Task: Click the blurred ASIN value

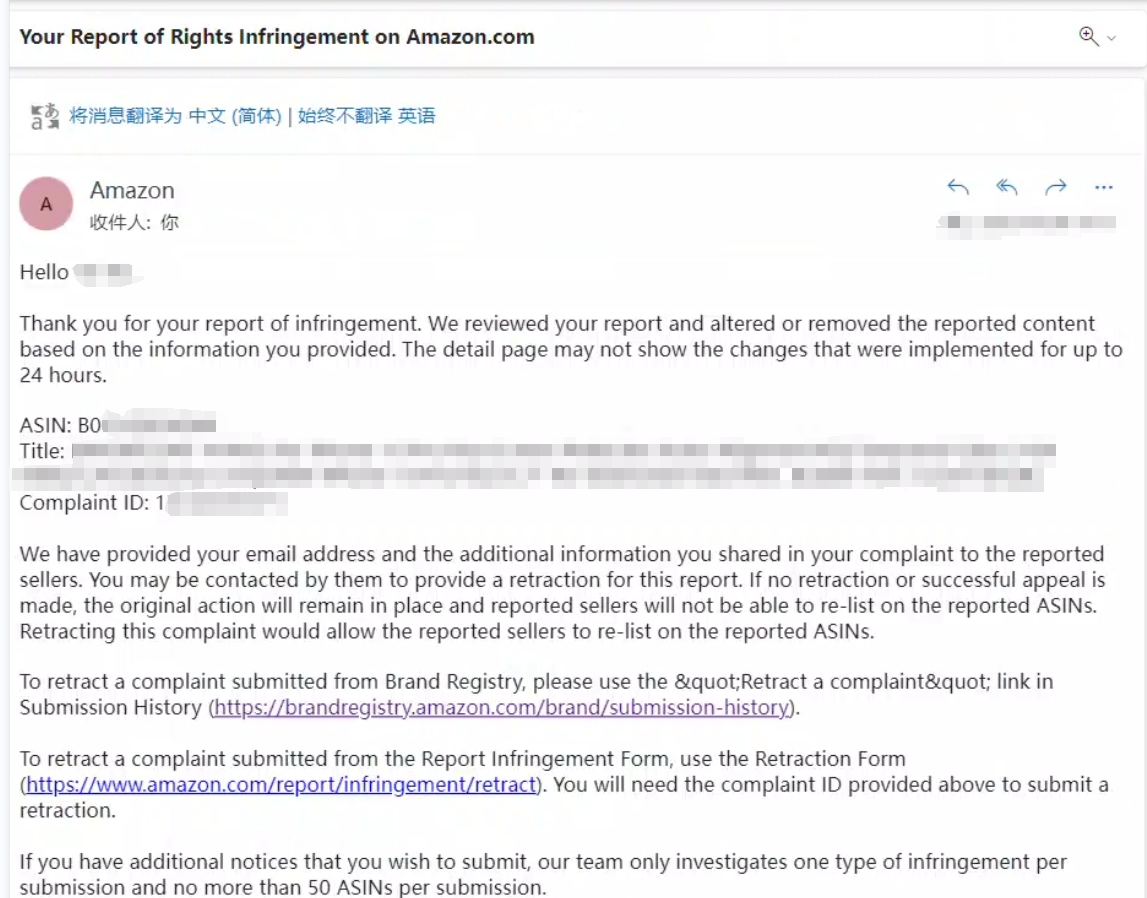Action: pyautogui.click(x=146, y=425)
